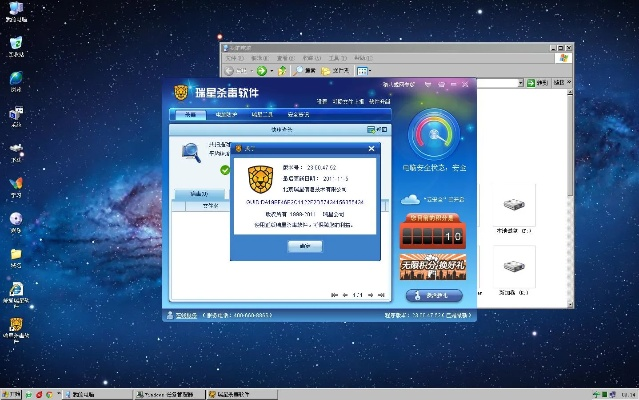Go to previous page in Rising list pager
Image resolution: width=639 pixels, height=400 pixels.
345,295
